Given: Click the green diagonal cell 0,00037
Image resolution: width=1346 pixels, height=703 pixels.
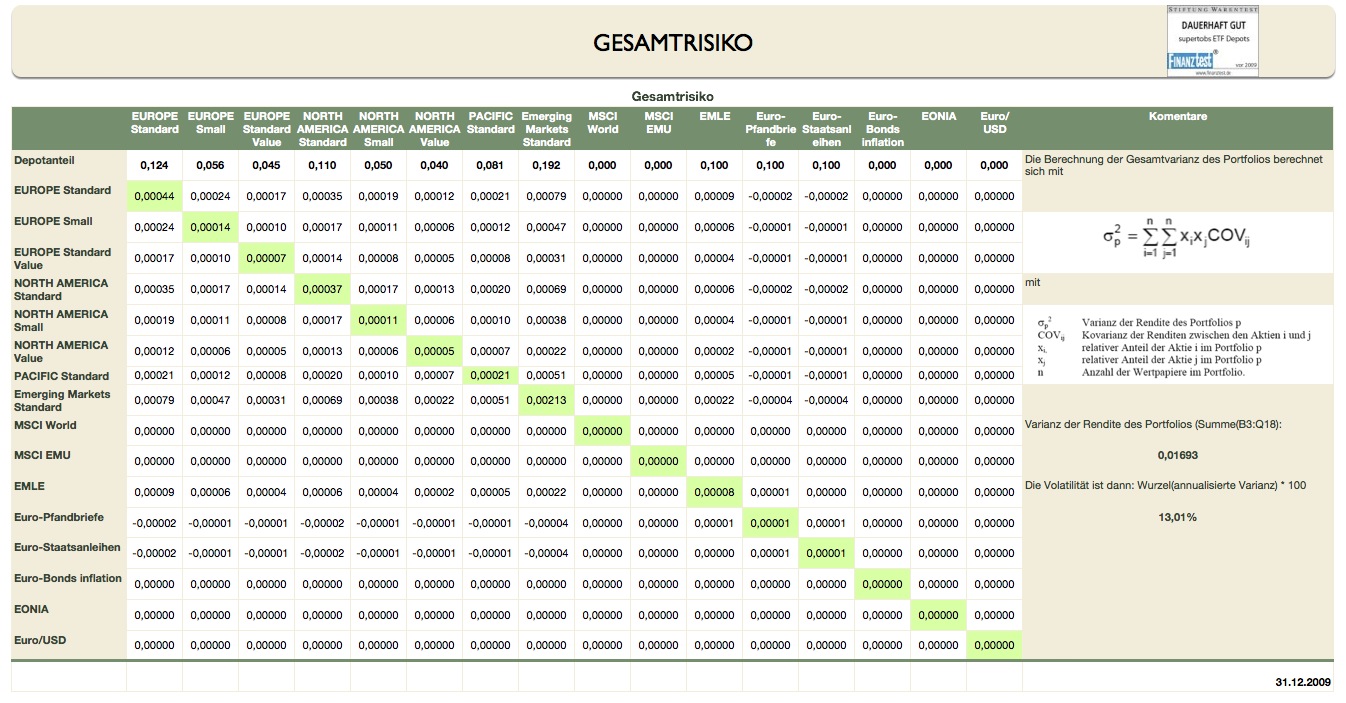Looking at the screenshot, I should pyautogui.click(x=322, y=289).
